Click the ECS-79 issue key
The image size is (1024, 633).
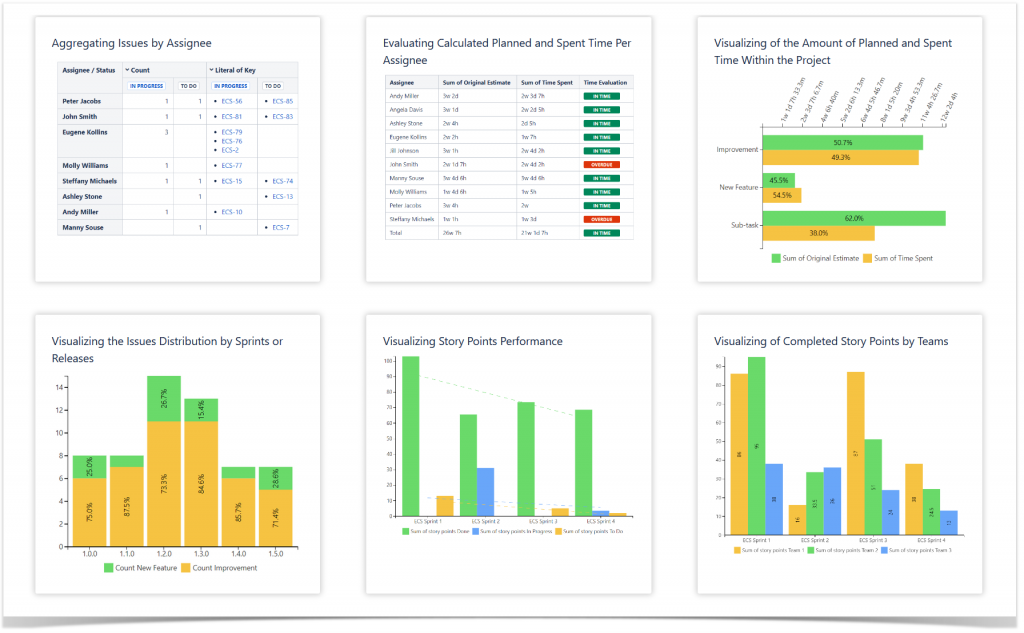(232, 132)
